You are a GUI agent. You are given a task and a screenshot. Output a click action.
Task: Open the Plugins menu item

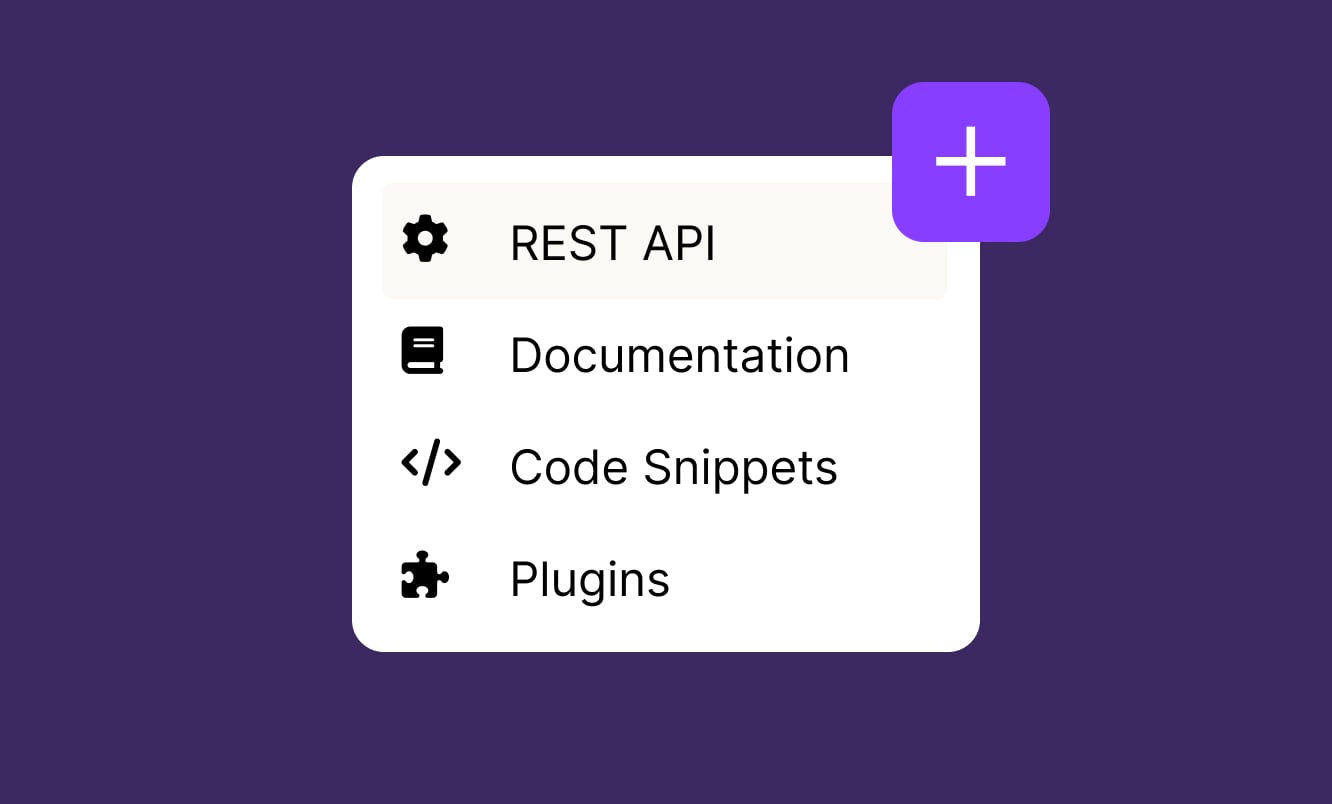pyautogui.click(x=589, y=579)
